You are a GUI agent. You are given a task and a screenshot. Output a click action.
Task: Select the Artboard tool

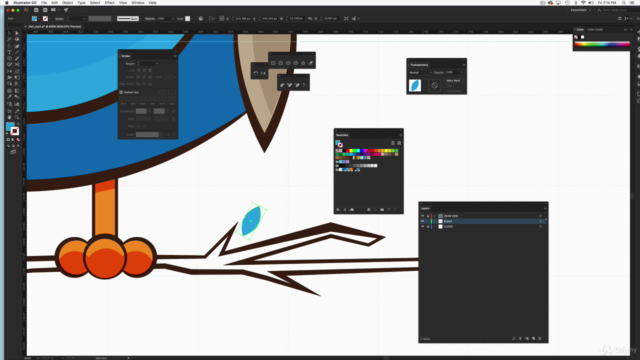[x=9, y=111]
